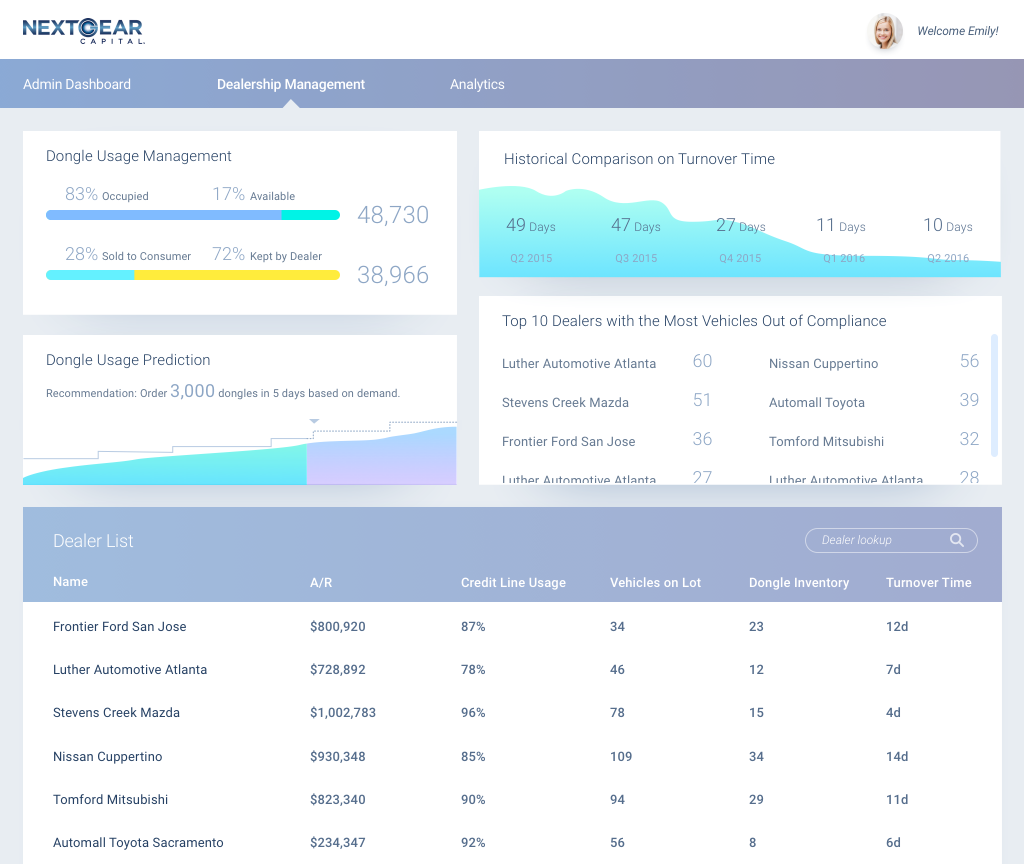Sort by Turnover Time column header

(x=929, y=583)
